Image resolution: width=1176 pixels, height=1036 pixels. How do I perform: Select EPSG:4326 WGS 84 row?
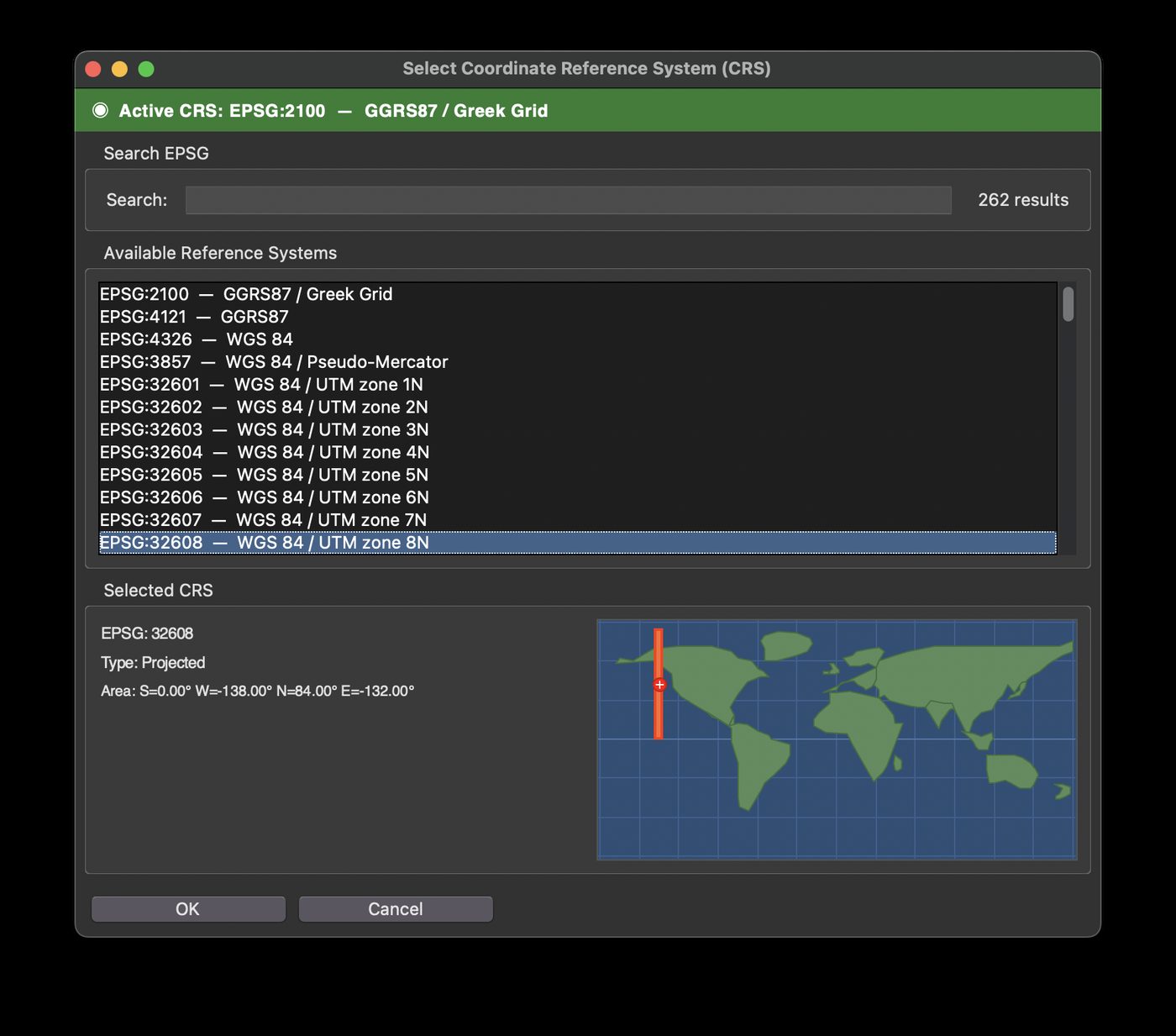tap(577, 339)
